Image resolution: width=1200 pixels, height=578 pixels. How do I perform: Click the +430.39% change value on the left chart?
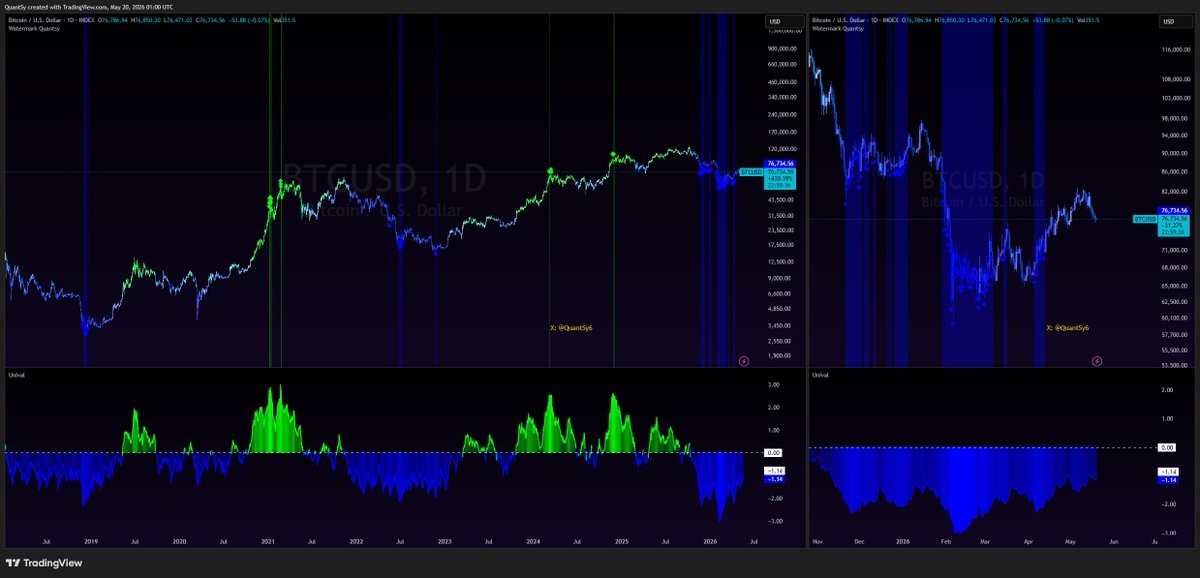tap(779, 179)
